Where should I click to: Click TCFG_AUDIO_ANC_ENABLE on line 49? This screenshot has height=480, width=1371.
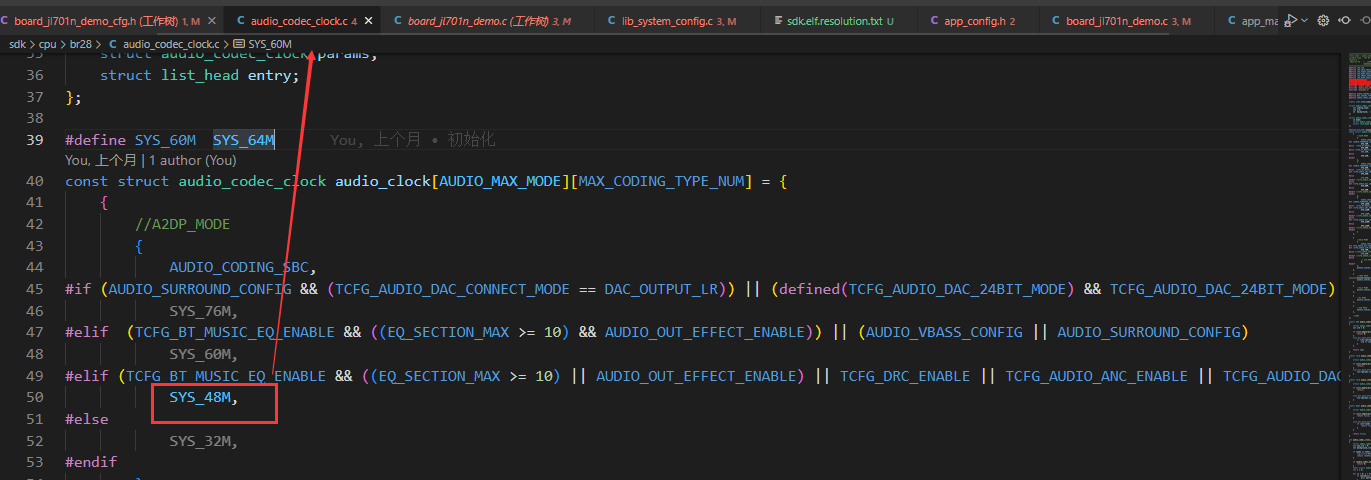pyautogui.click(x=1097, y=376)
